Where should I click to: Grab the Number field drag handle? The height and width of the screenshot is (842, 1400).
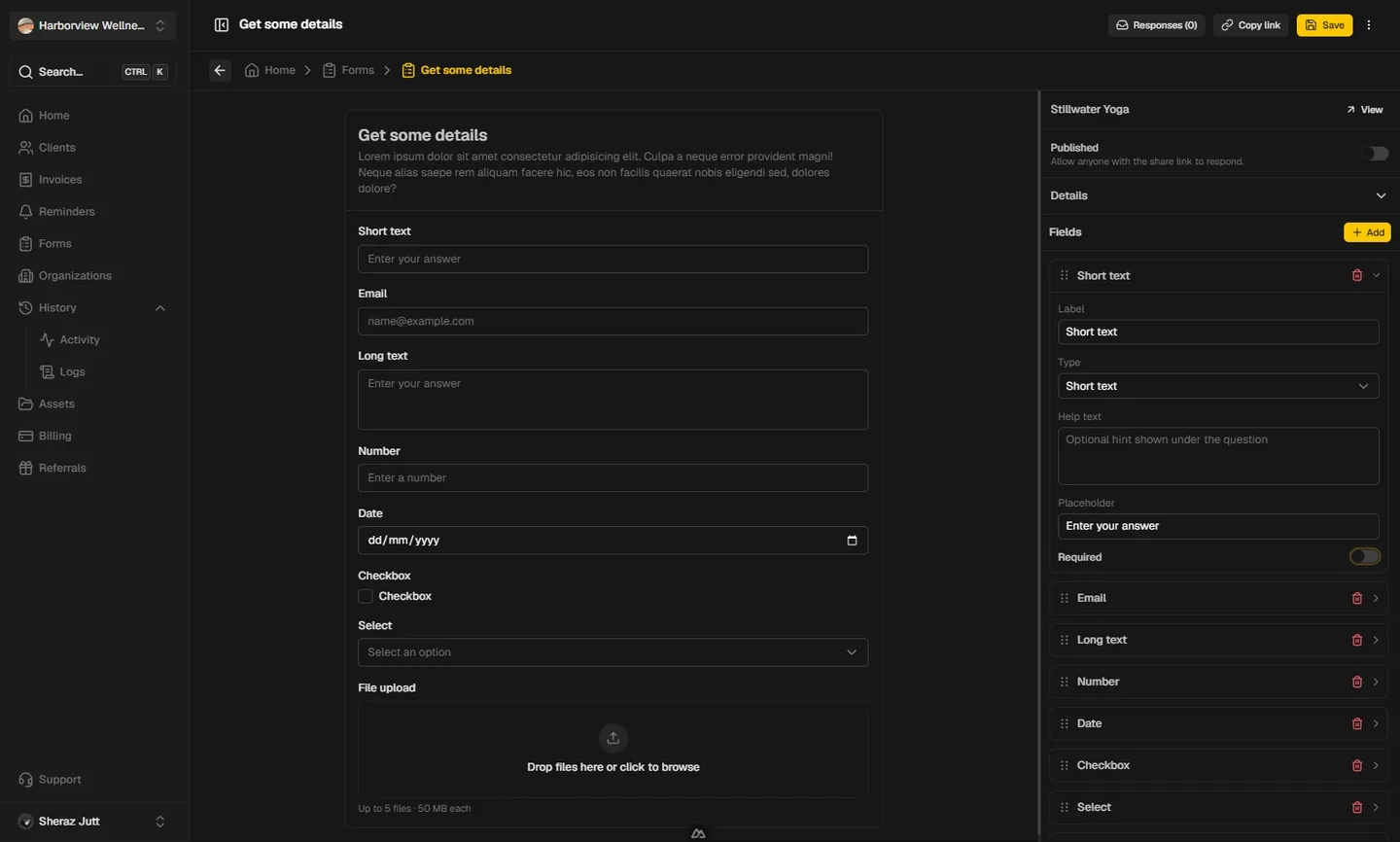click(x=1065, y=683)
